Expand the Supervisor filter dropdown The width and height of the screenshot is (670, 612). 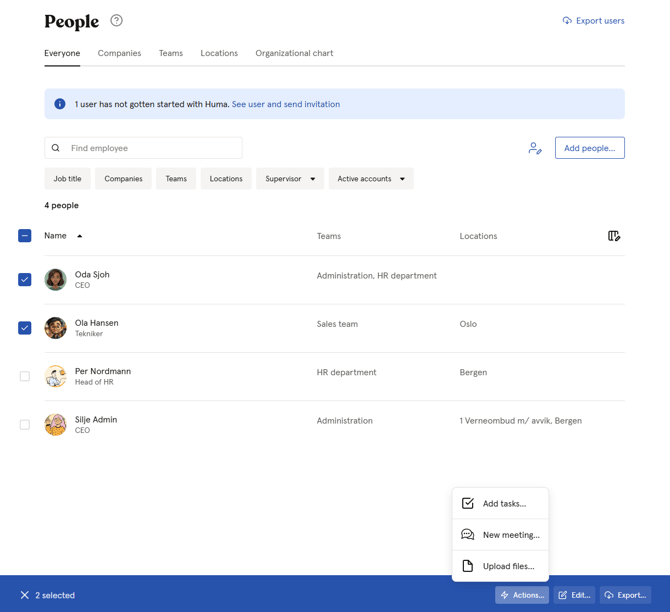[289, 179]
